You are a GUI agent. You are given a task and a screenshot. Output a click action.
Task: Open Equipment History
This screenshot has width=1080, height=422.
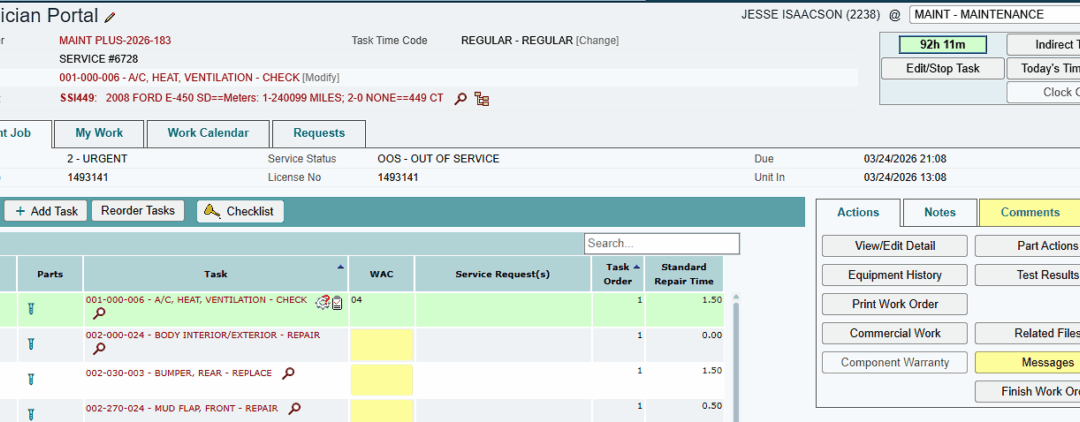894,275
